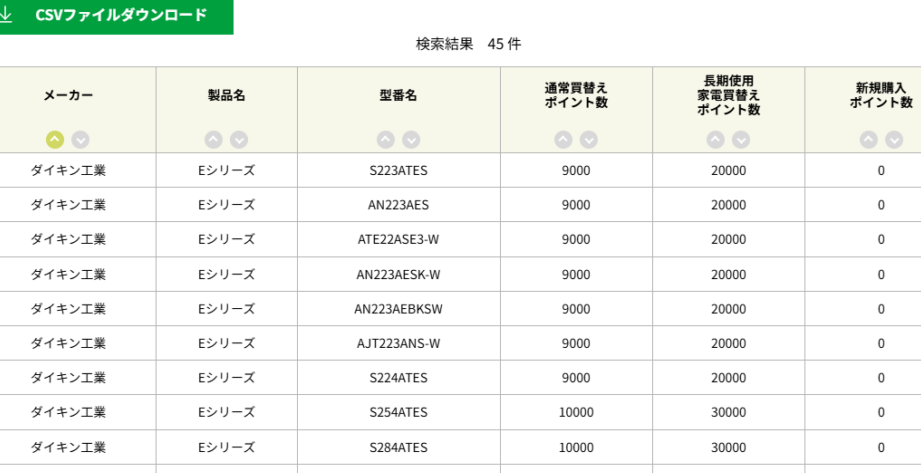Sort 通常買替えポイント数 descending

(589, 140)
